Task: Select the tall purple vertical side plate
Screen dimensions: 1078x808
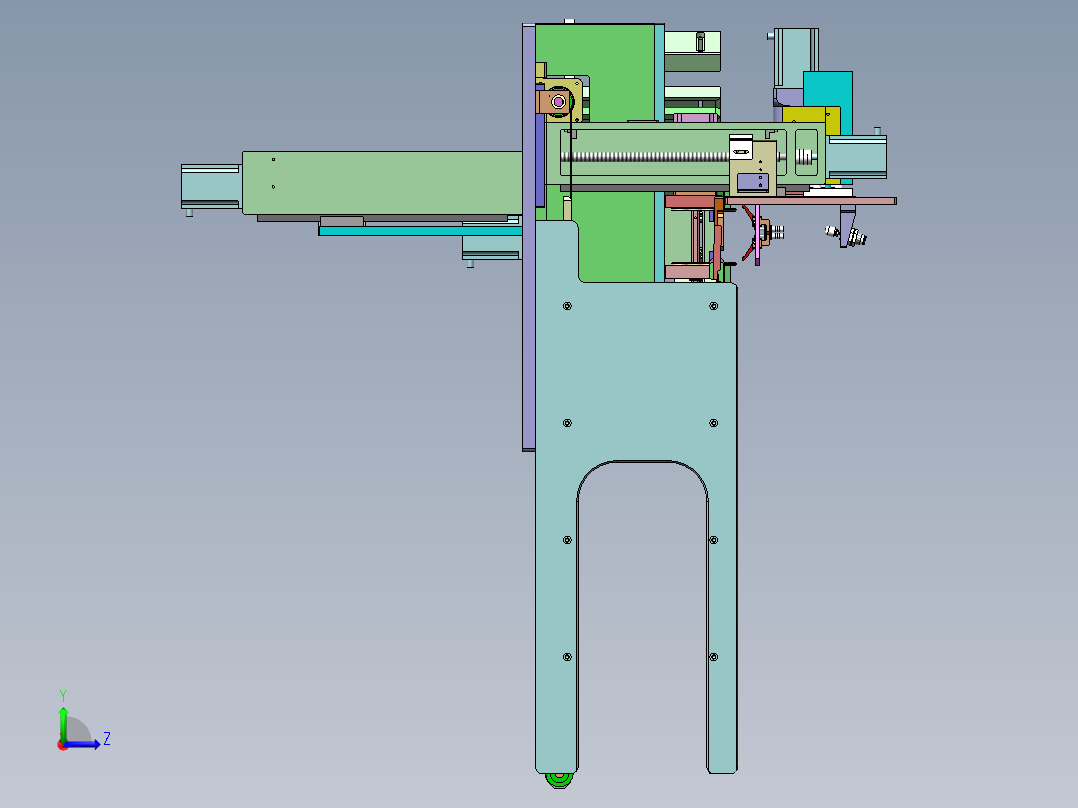Action: pyautogui.click(x=528, y=237)
